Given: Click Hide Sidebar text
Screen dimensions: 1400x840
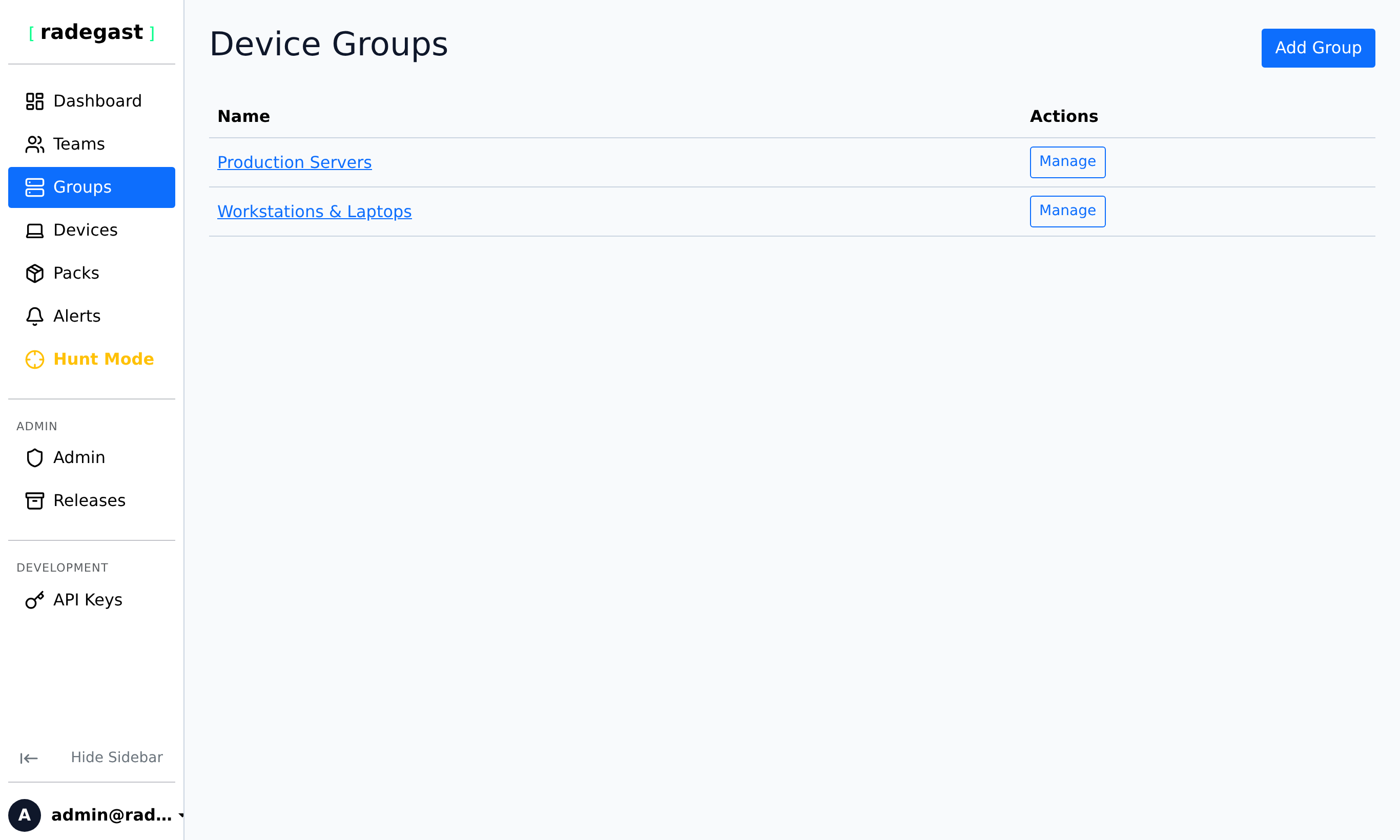Looking at the screenshot, I should tap(117, 758).
